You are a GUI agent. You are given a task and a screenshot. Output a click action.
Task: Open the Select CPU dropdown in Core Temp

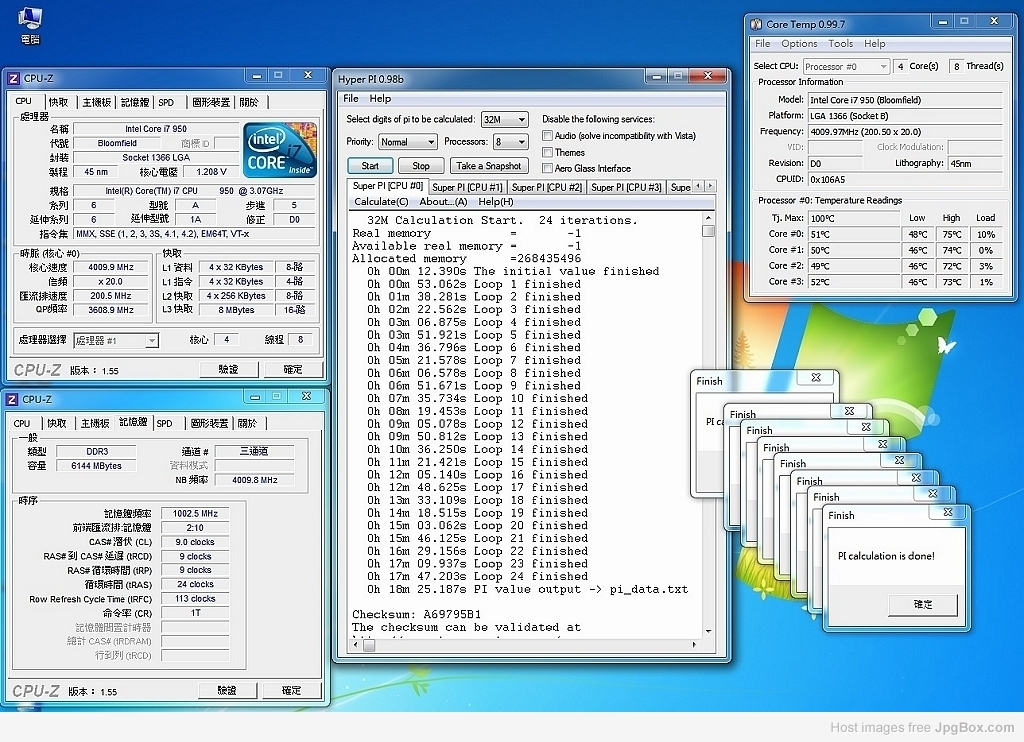846,67
